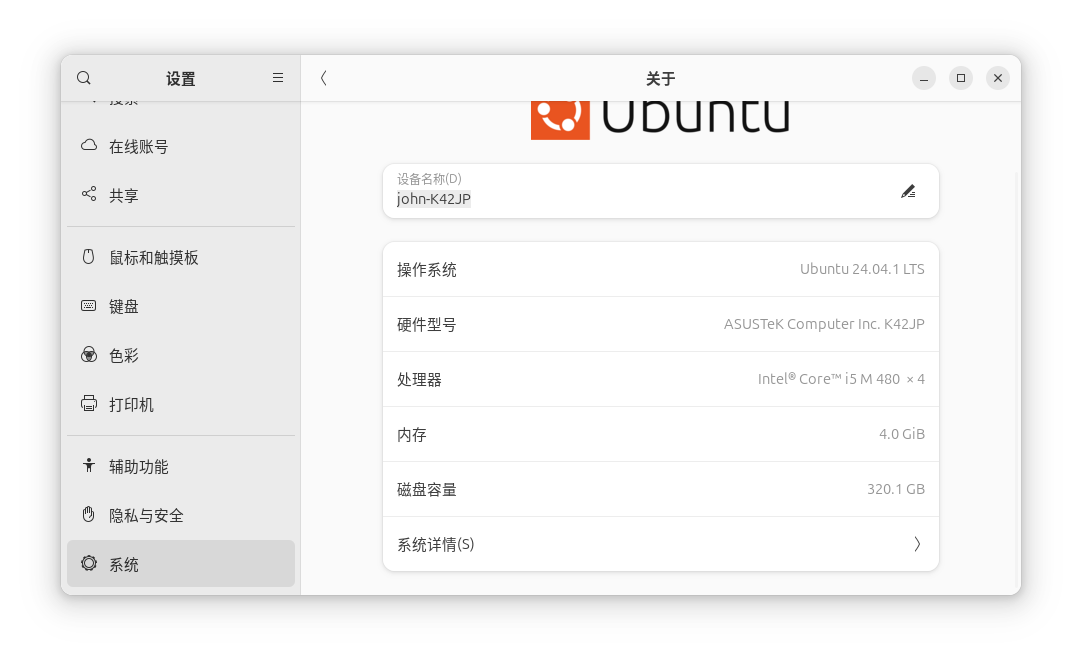1082x662 pixels.
Task: Click the 硬件型号 row label
Action: (x=426, y=325)
